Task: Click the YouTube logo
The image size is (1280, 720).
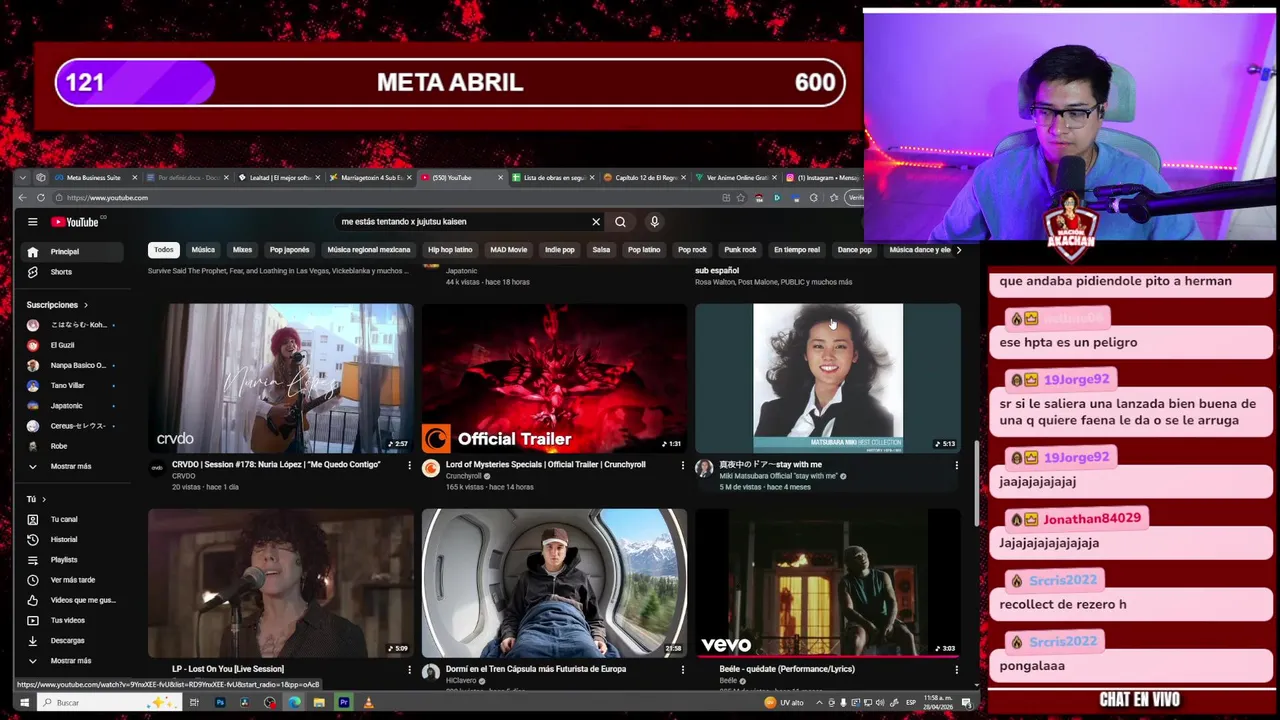Action: (x=75, y=222)
